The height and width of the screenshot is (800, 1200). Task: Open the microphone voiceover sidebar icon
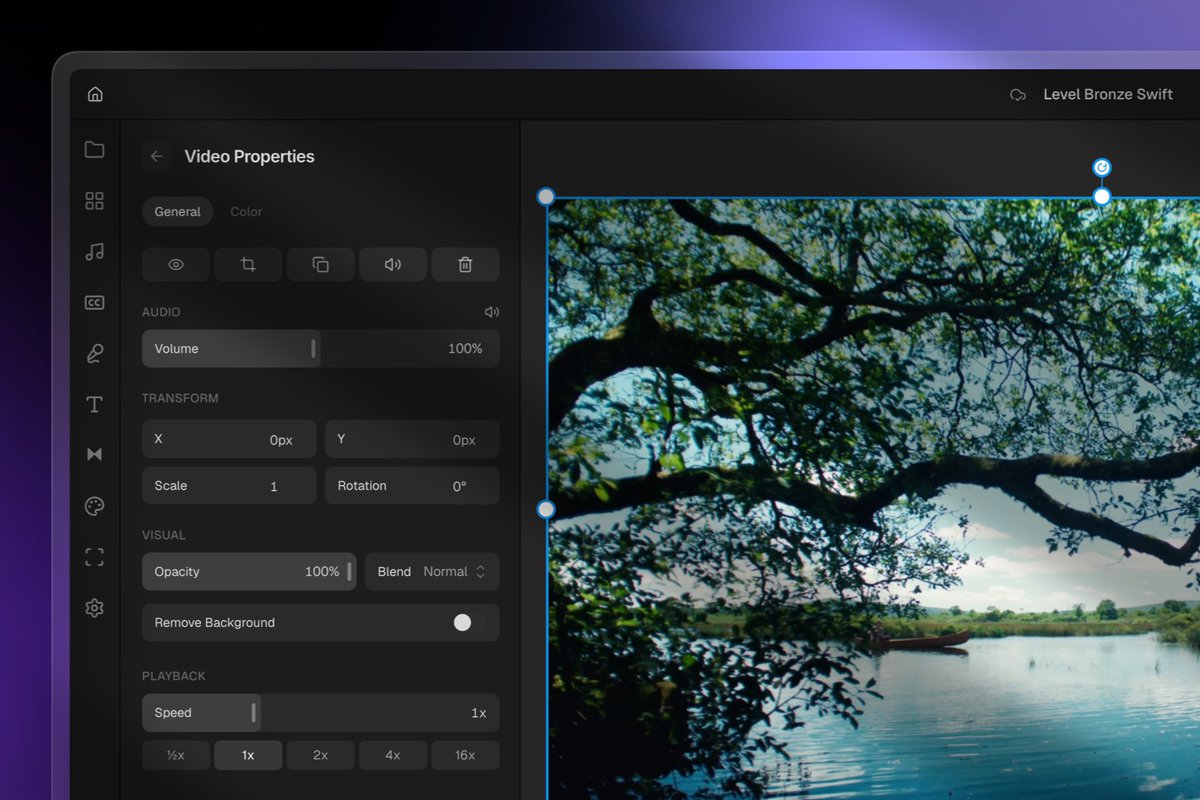pyautogui.click(x=94, y=354)
